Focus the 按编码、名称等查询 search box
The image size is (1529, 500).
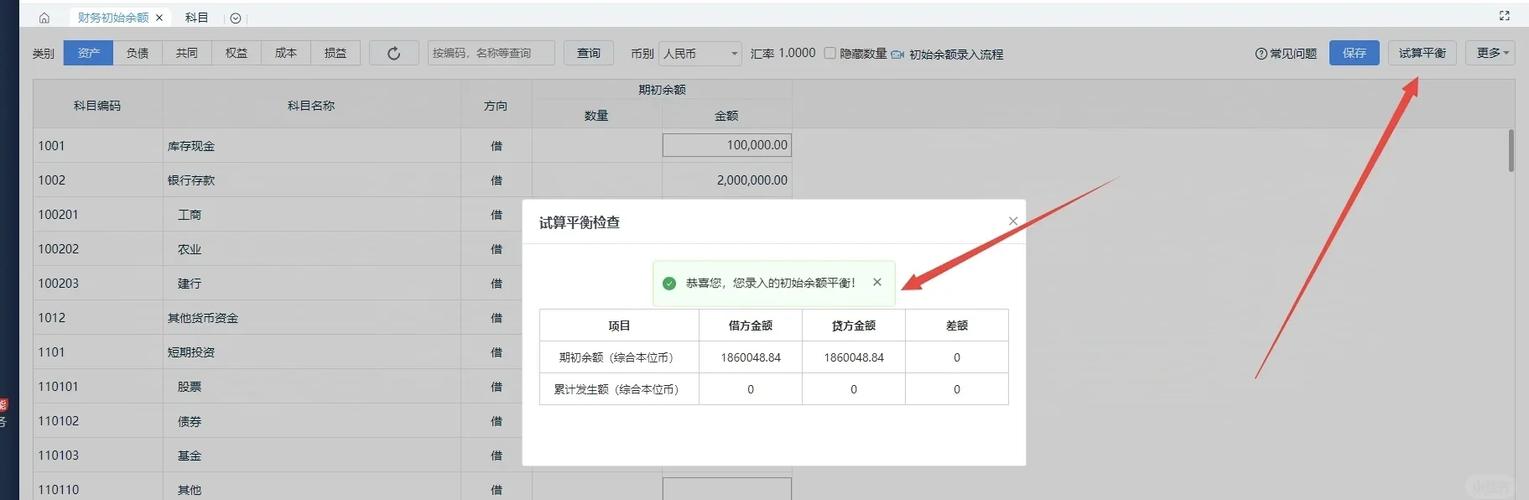491,53
